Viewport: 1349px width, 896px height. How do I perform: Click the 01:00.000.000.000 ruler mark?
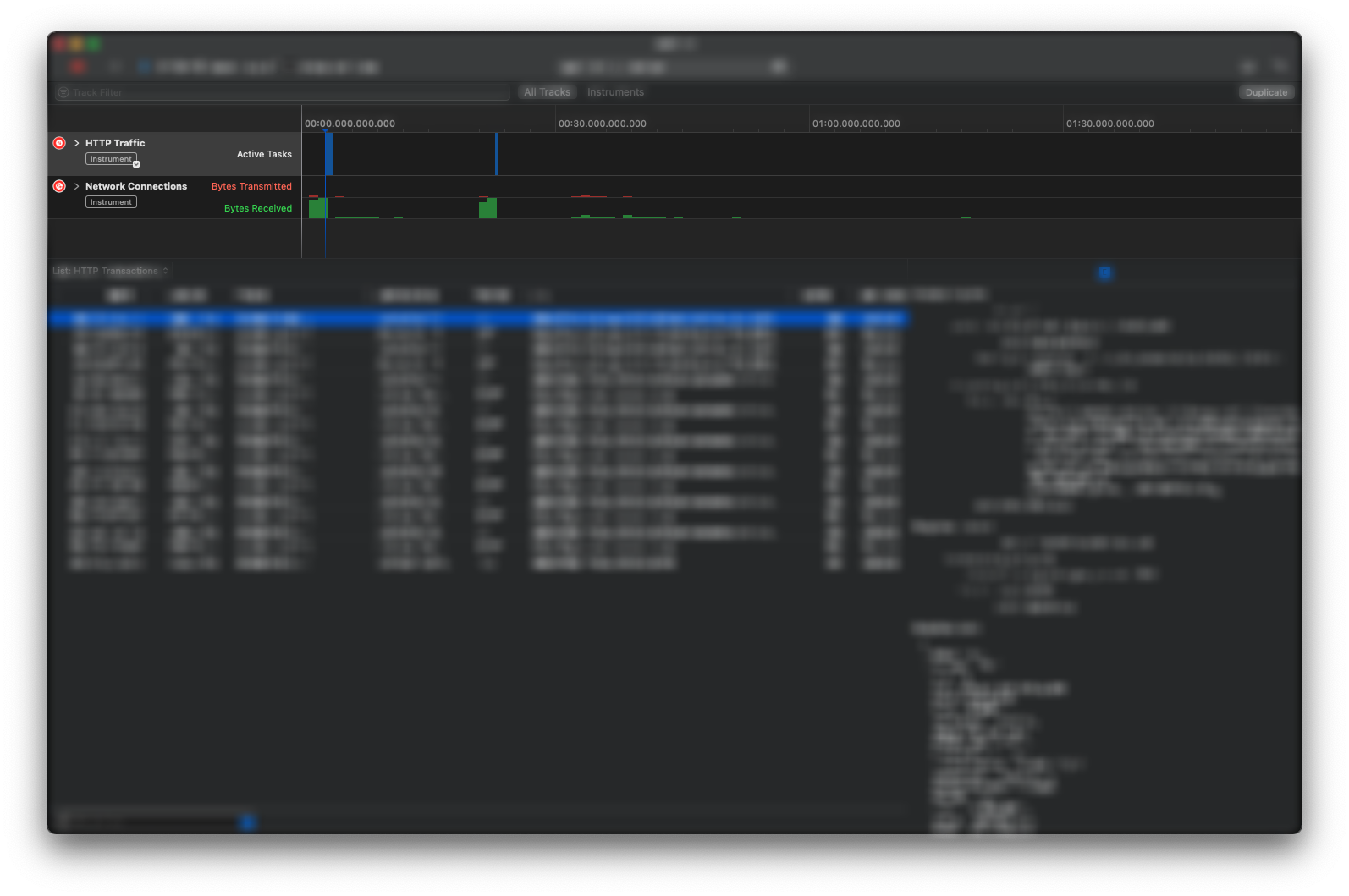tap(856, 124)
